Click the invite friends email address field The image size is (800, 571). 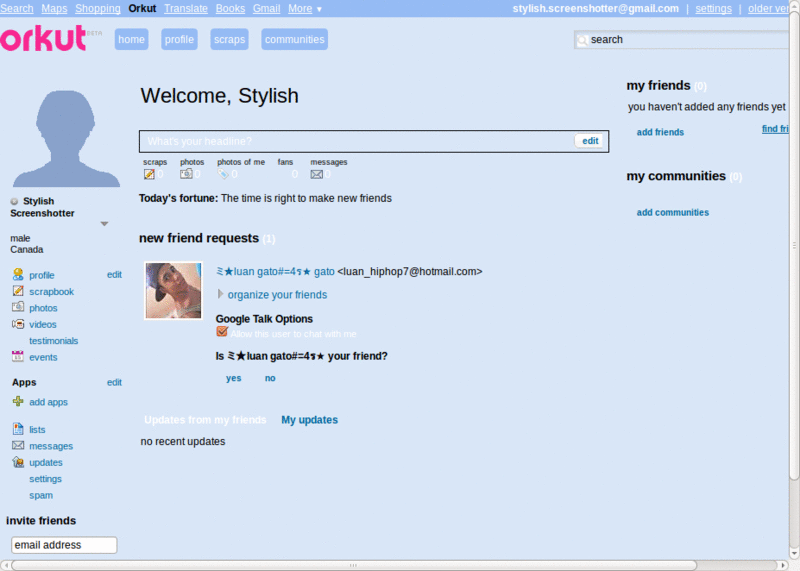(64, 545)
